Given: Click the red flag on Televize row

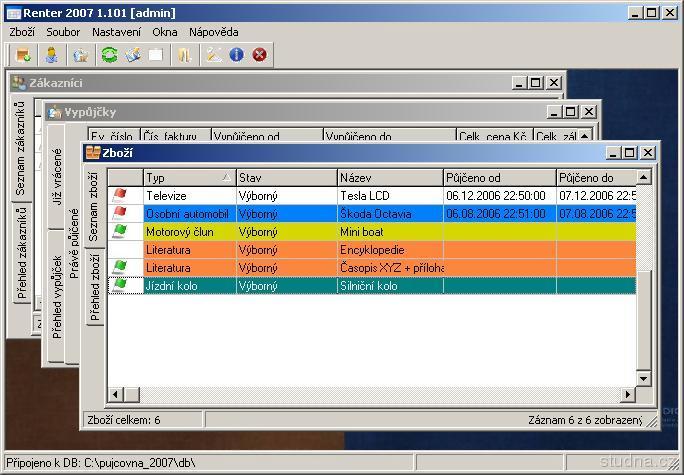Looking at the screenshot, I should point(120,195).
